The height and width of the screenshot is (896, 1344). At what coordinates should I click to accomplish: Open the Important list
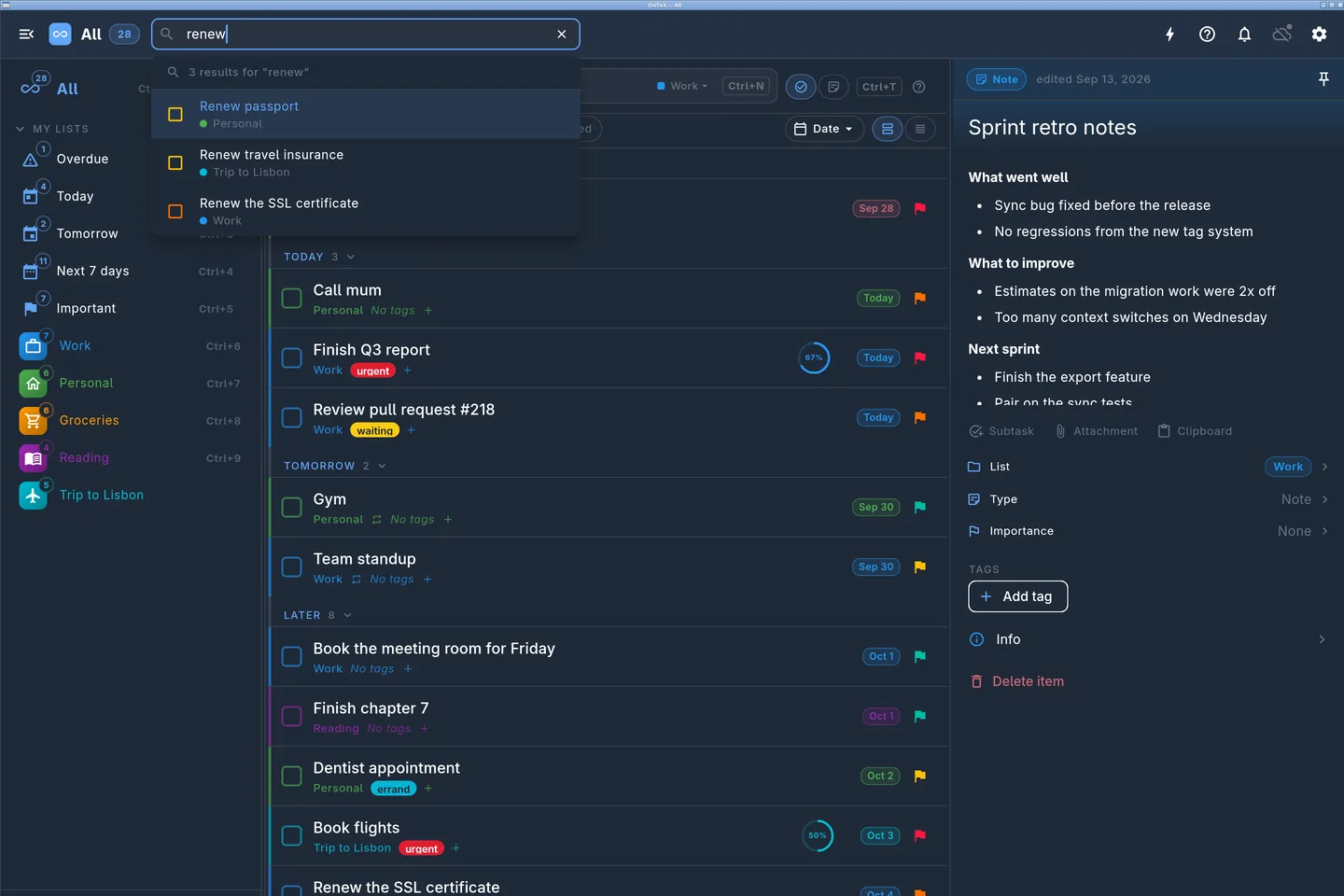click(86, 309)
